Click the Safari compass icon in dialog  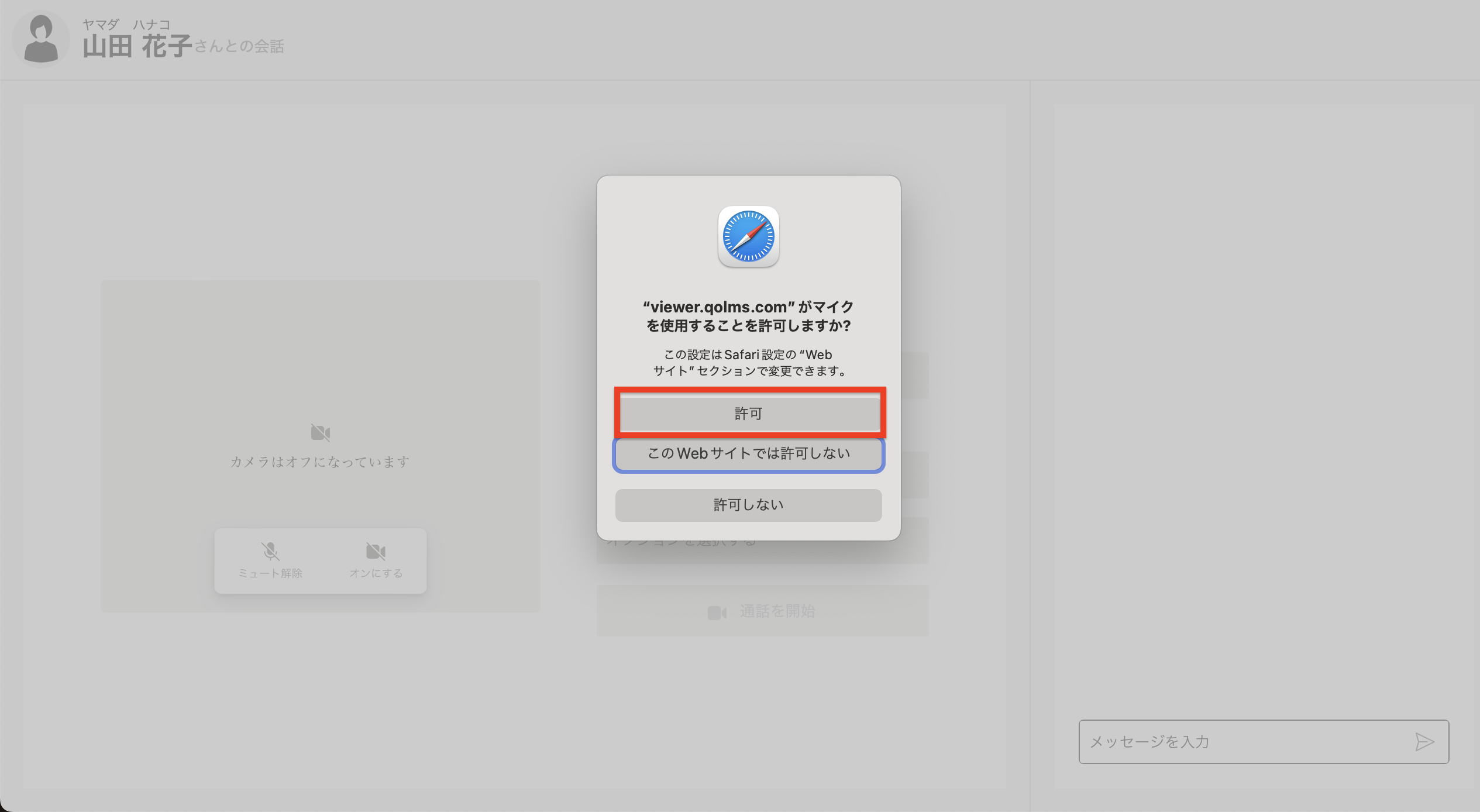(749, 237)
